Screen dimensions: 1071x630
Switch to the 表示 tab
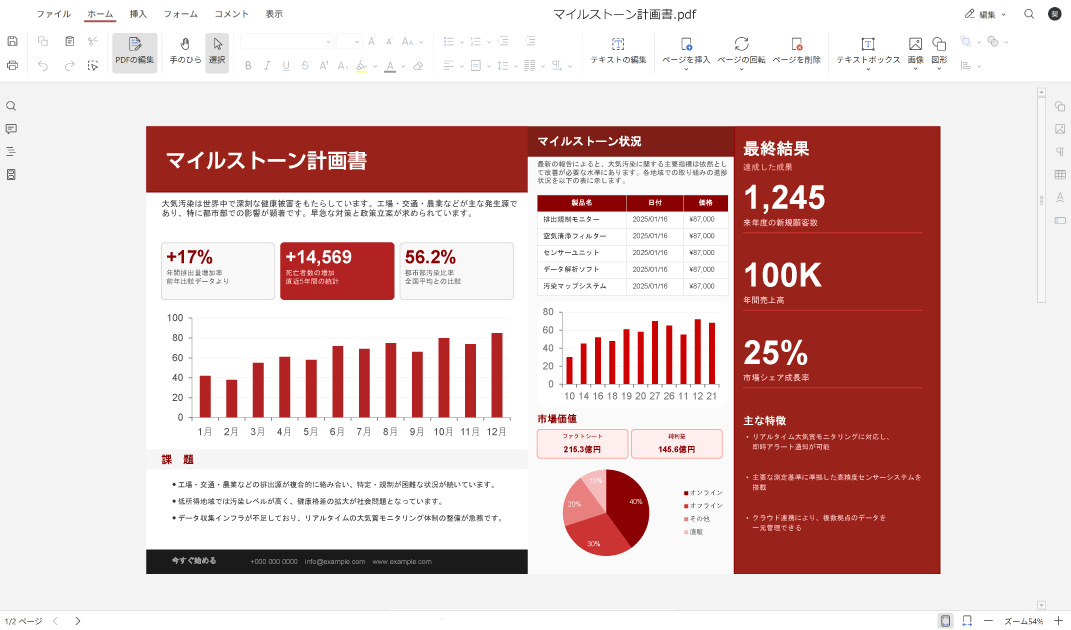[274, 14]
